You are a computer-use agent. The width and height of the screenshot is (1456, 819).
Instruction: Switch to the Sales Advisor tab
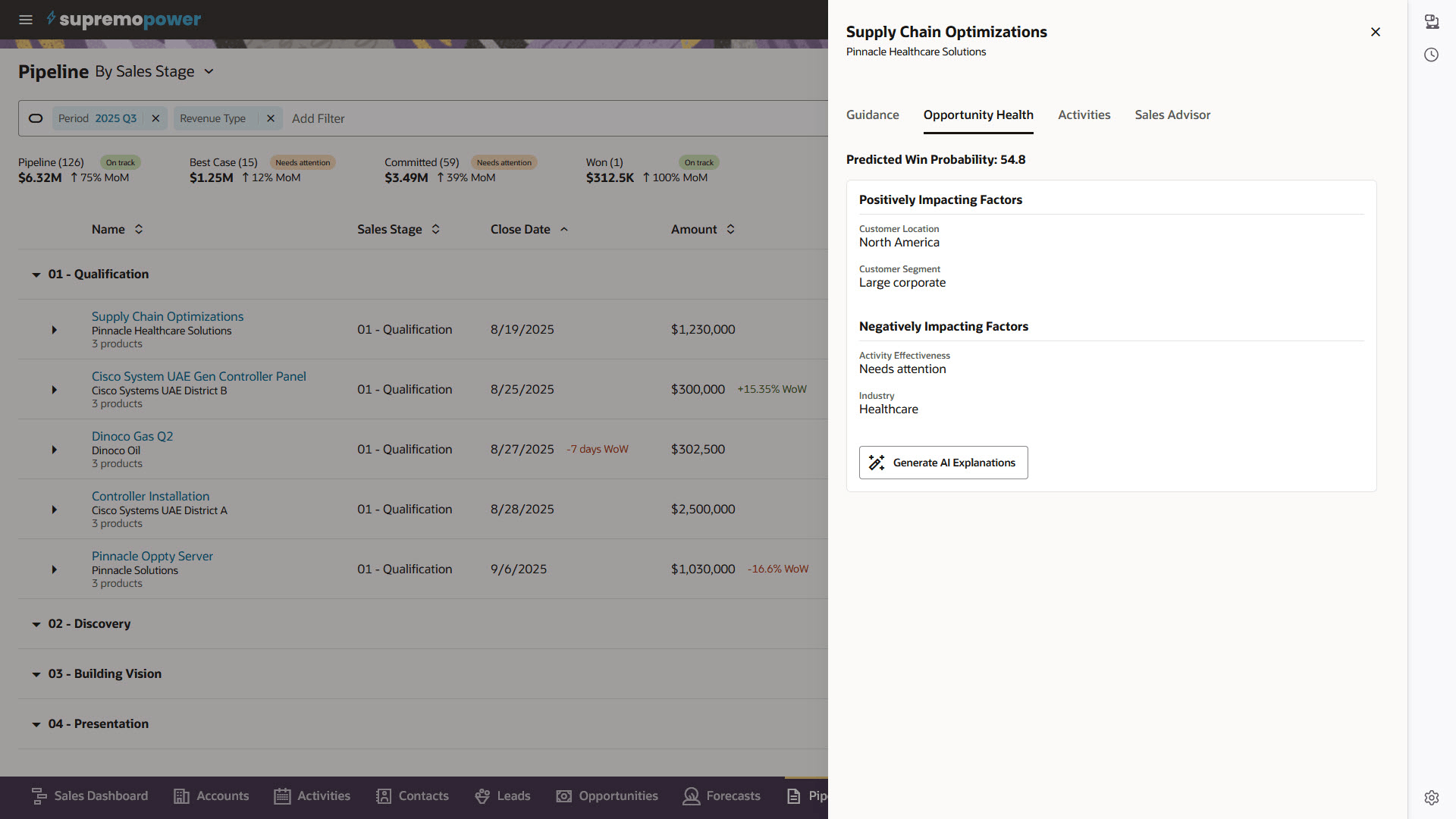(x=1172, y=115)
